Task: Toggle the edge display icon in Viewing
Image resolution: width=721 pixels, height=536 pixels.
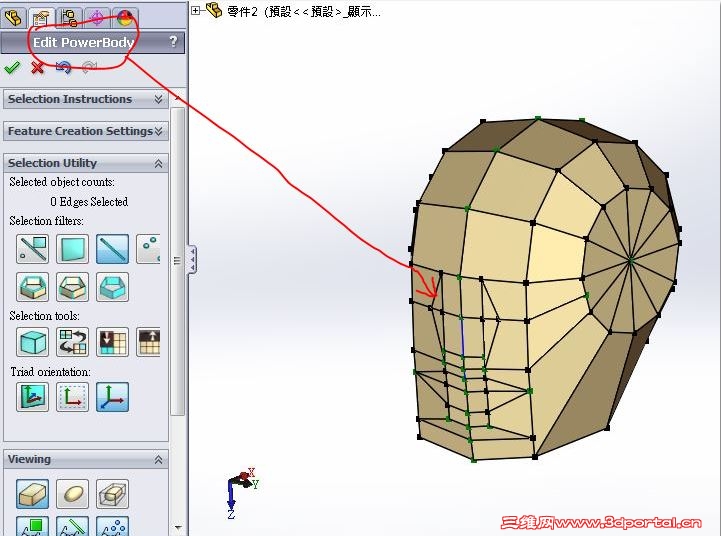Action: coord(72,526)
